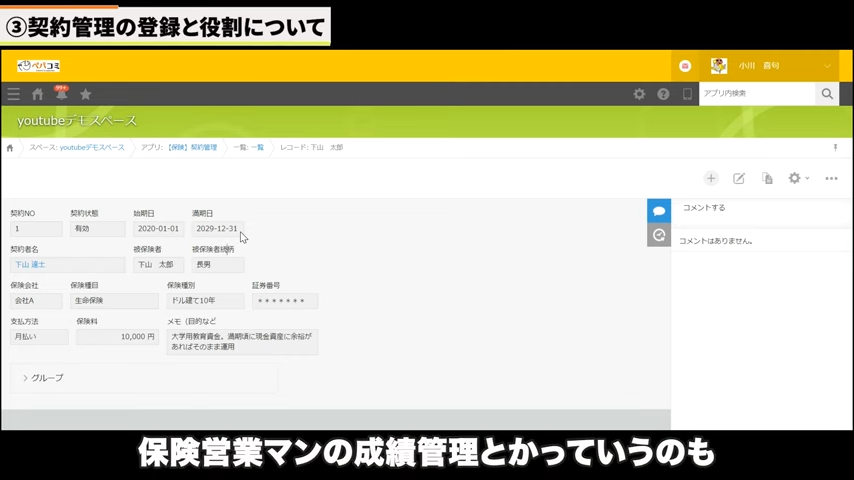The height and width of the screenshot is (480, 854).
Task: Click the 始期日 value 2020-01-01
Action: (x=158, y=229)
